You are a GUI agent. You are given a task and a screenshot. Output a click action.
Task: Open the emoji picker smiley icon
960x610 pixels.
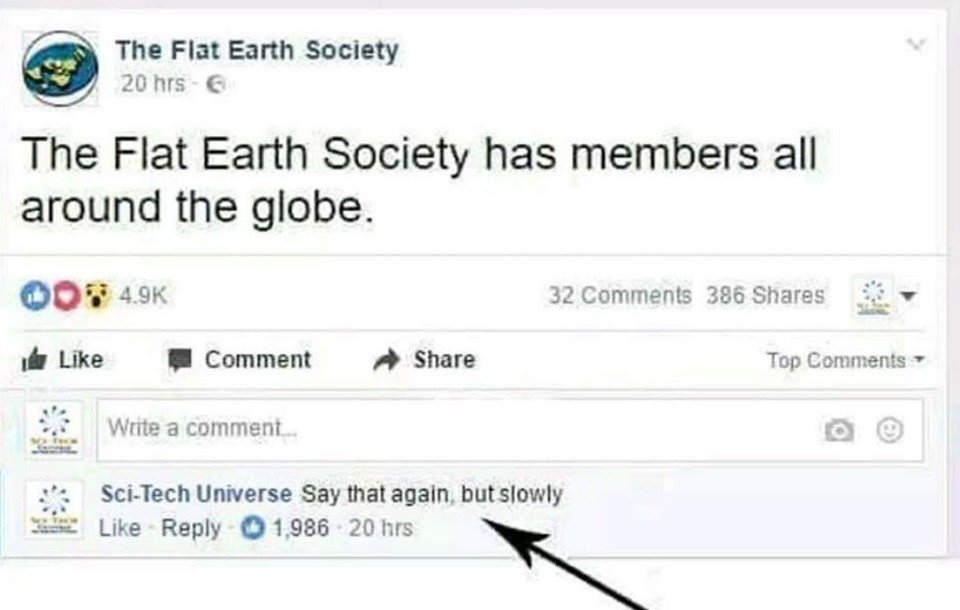(889, 430)
